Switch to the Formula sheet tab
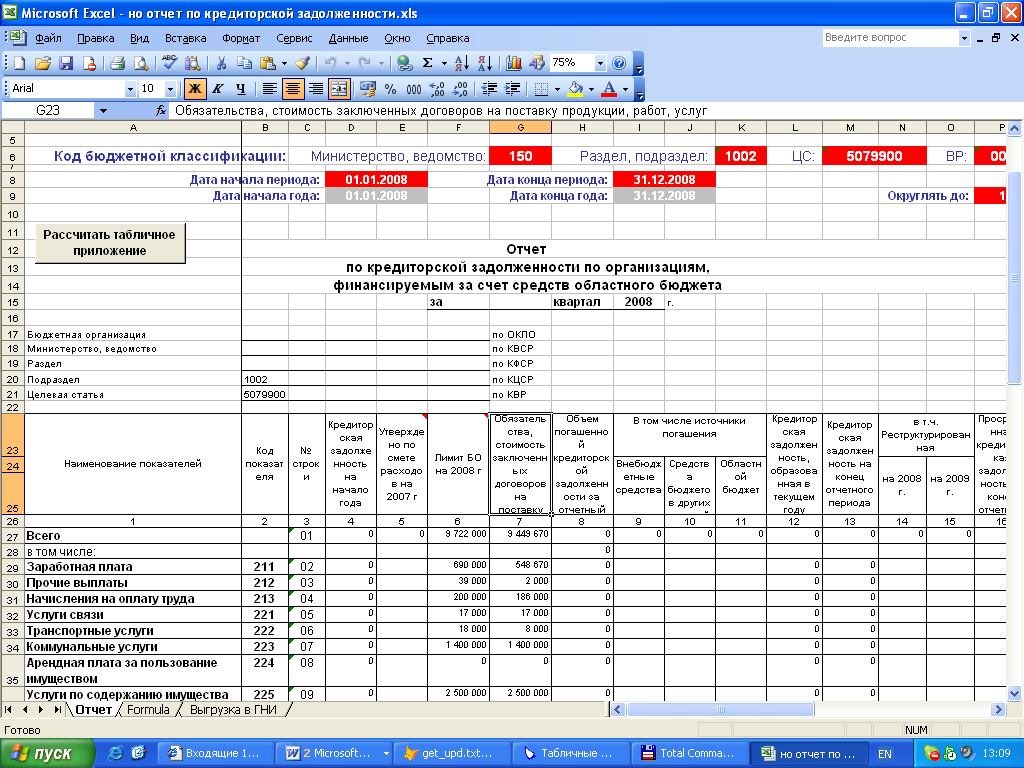Image resolution: width=1024 pixels, height=768 pixels. pyautogui.click(x=148, y=710)
